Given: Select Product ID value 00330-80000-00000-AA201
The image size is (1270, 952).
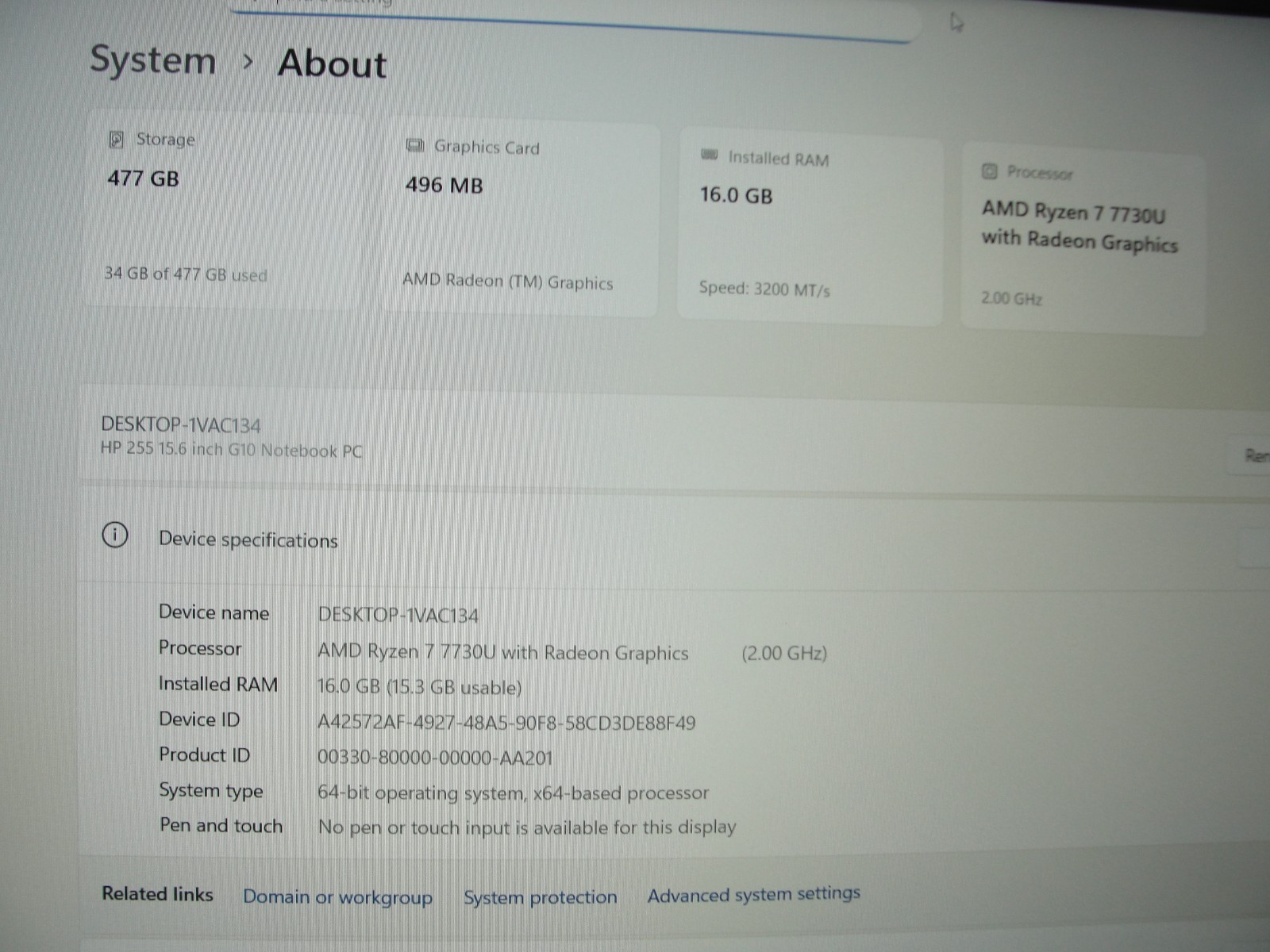Looking at the screenshot, I should pyautogui.click(x=435, y=758).
